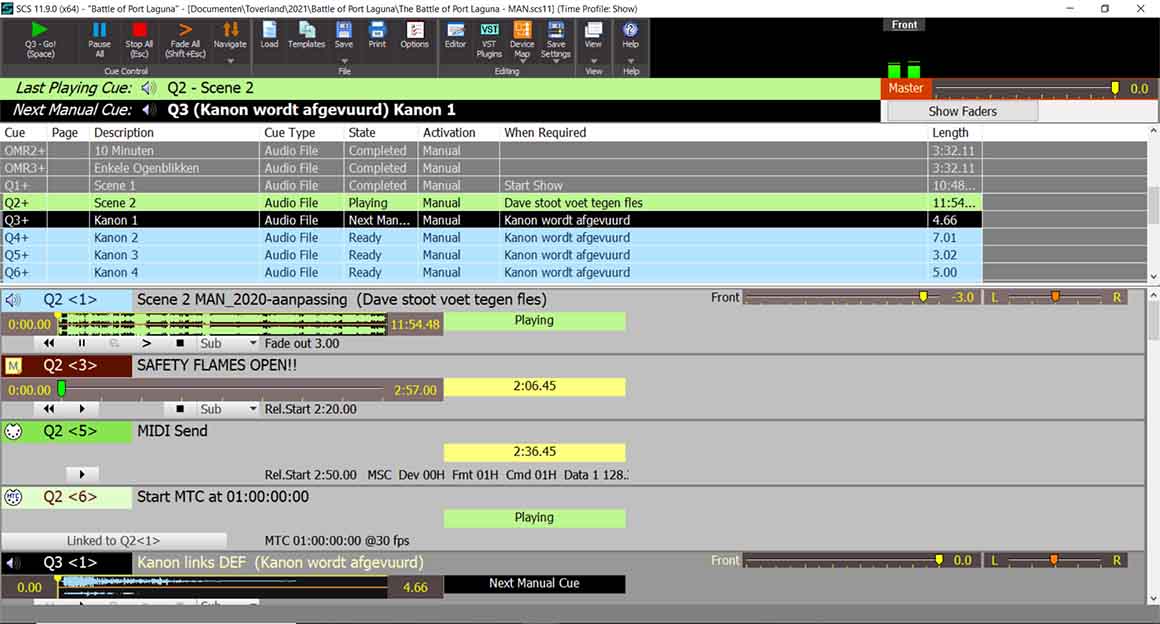The image size is (1160, 624).
Task: Click the Print icon in toolbar
Action: pyautogui.click(x=377, y=36)
